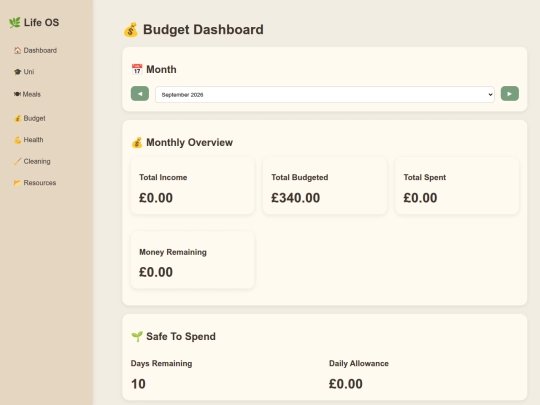540x405 pixels.
Task: Select Budget in the sidebar
Action: tap(30, 118)
